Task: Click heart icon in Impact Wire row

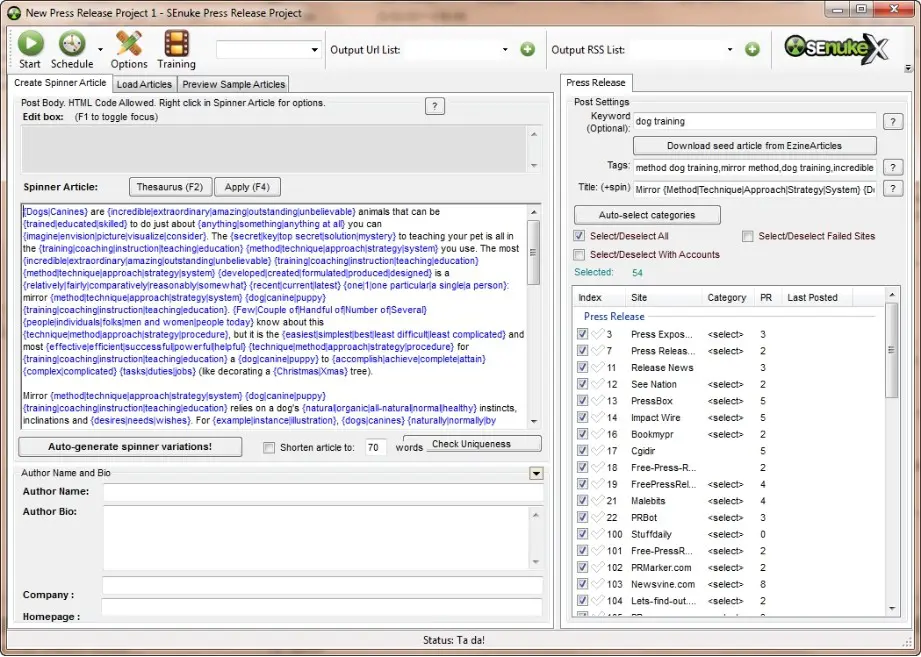Action: pyautogui.click(x=597, y=417)
